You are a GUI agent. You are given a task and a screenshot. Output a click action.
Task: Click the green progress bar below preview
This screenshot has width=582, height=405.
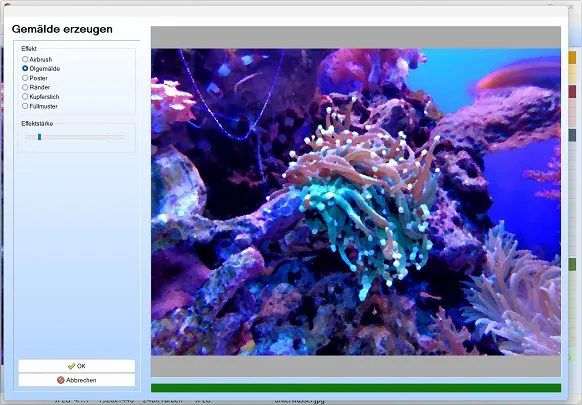pos(356,388)
